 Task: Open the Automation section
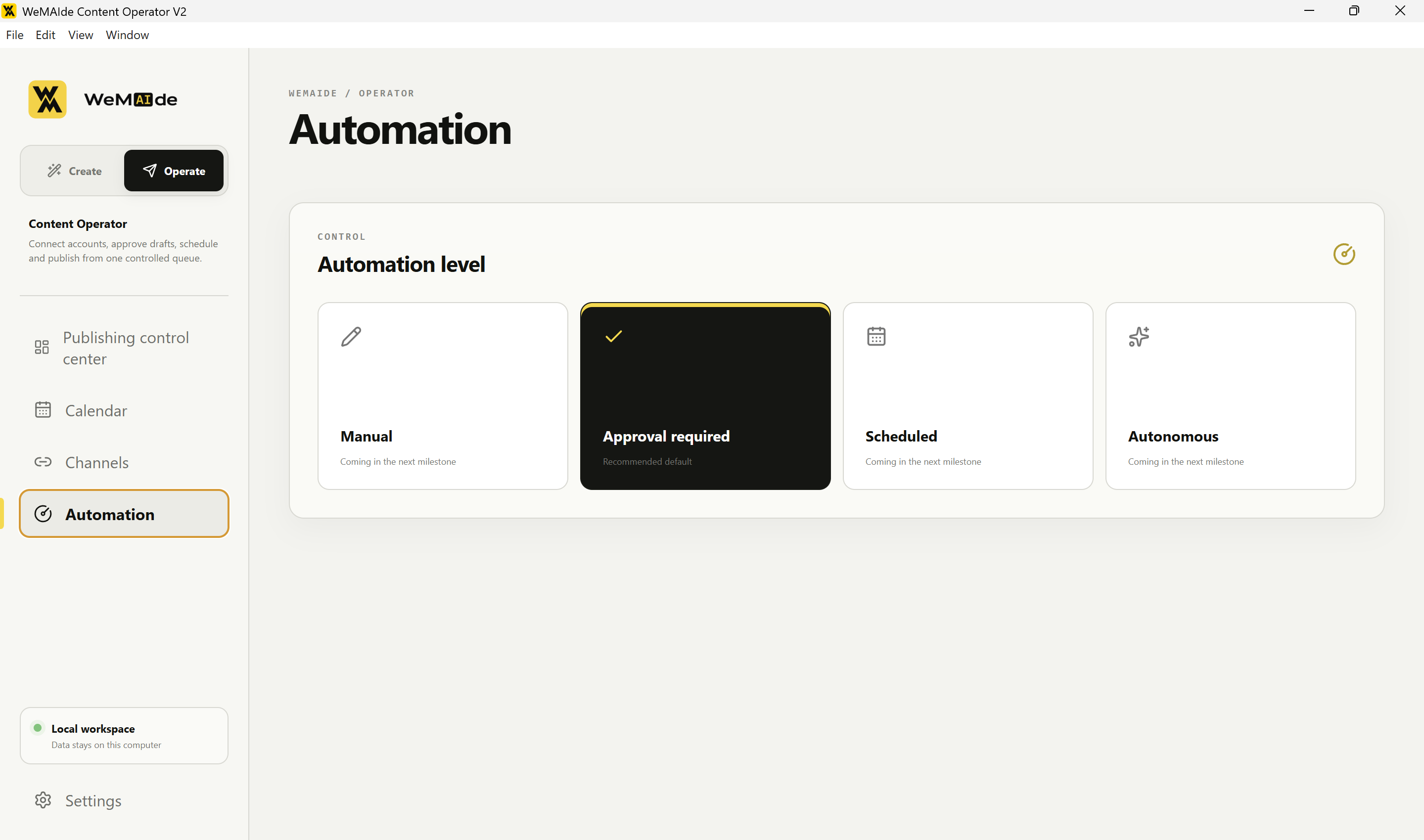[x=124, y=513]
